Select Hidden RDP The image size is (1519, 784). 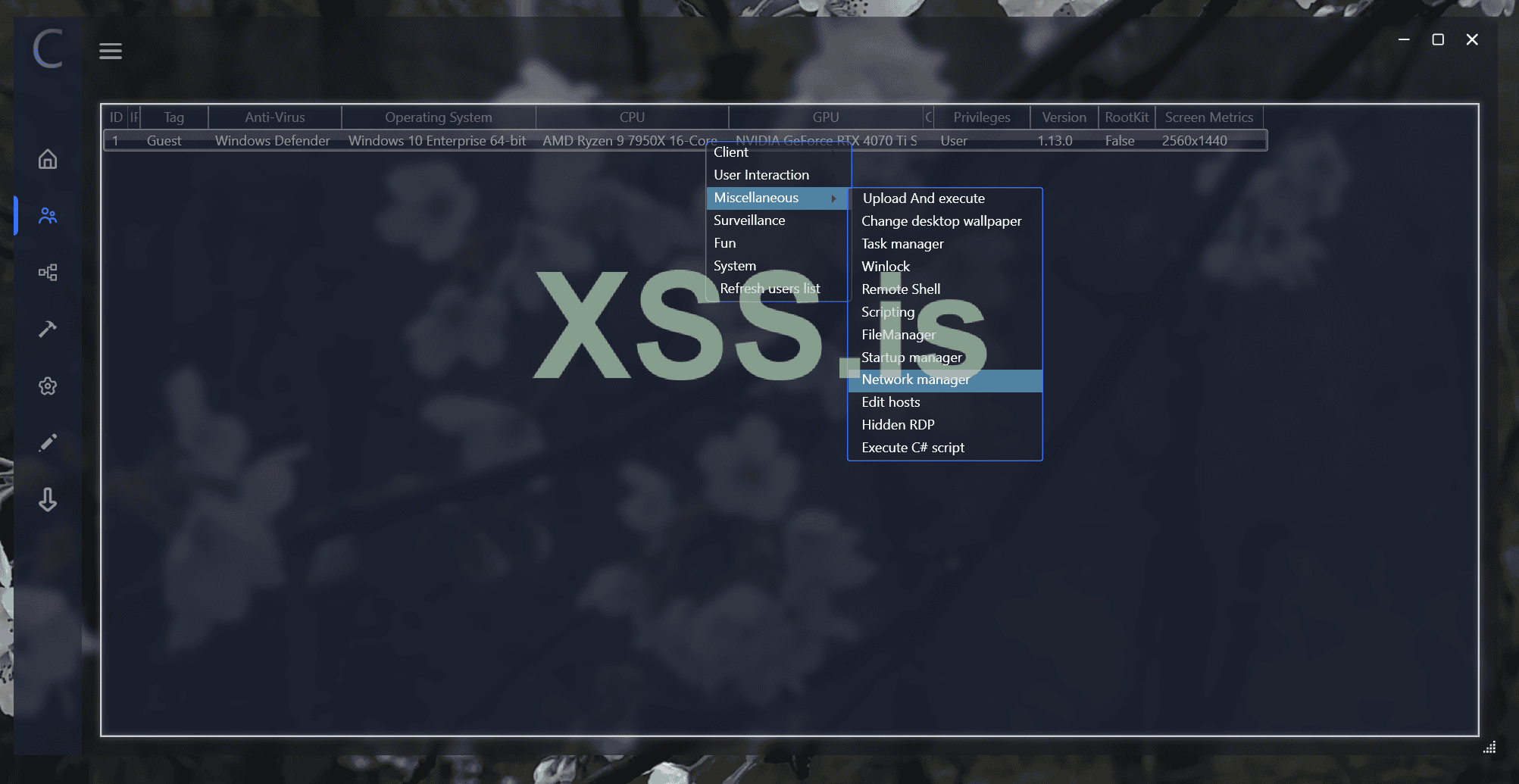[x=945, y=425]
